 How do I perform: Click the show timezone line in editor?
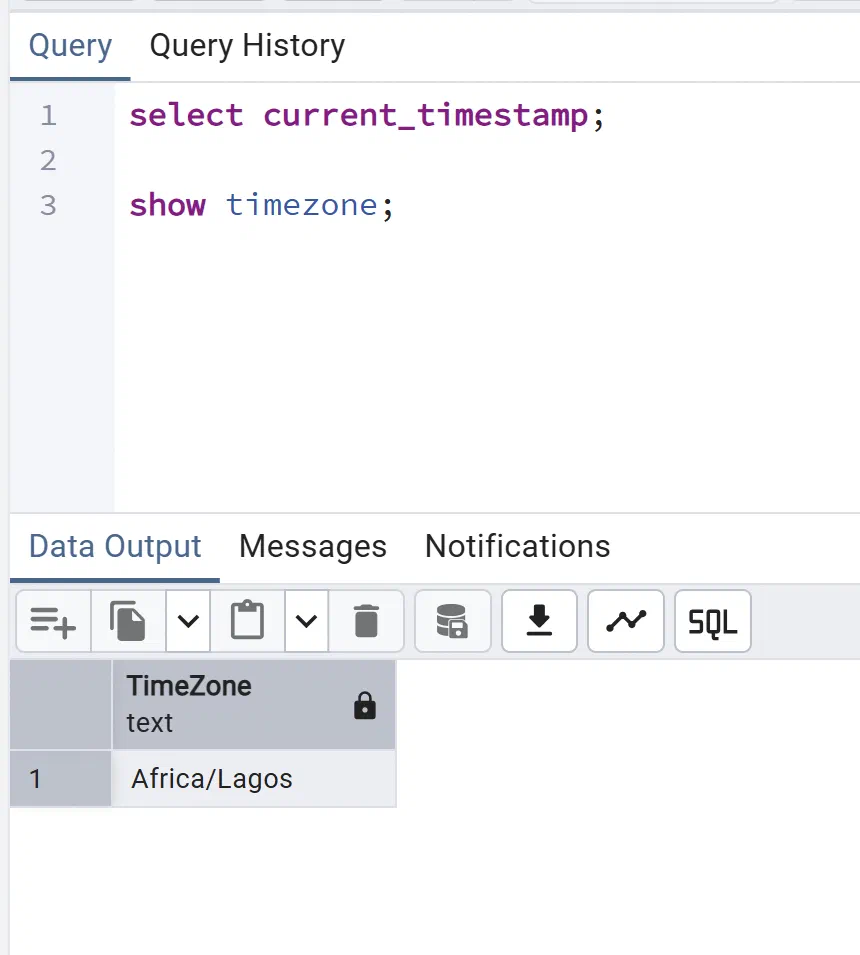coord(261,205)
